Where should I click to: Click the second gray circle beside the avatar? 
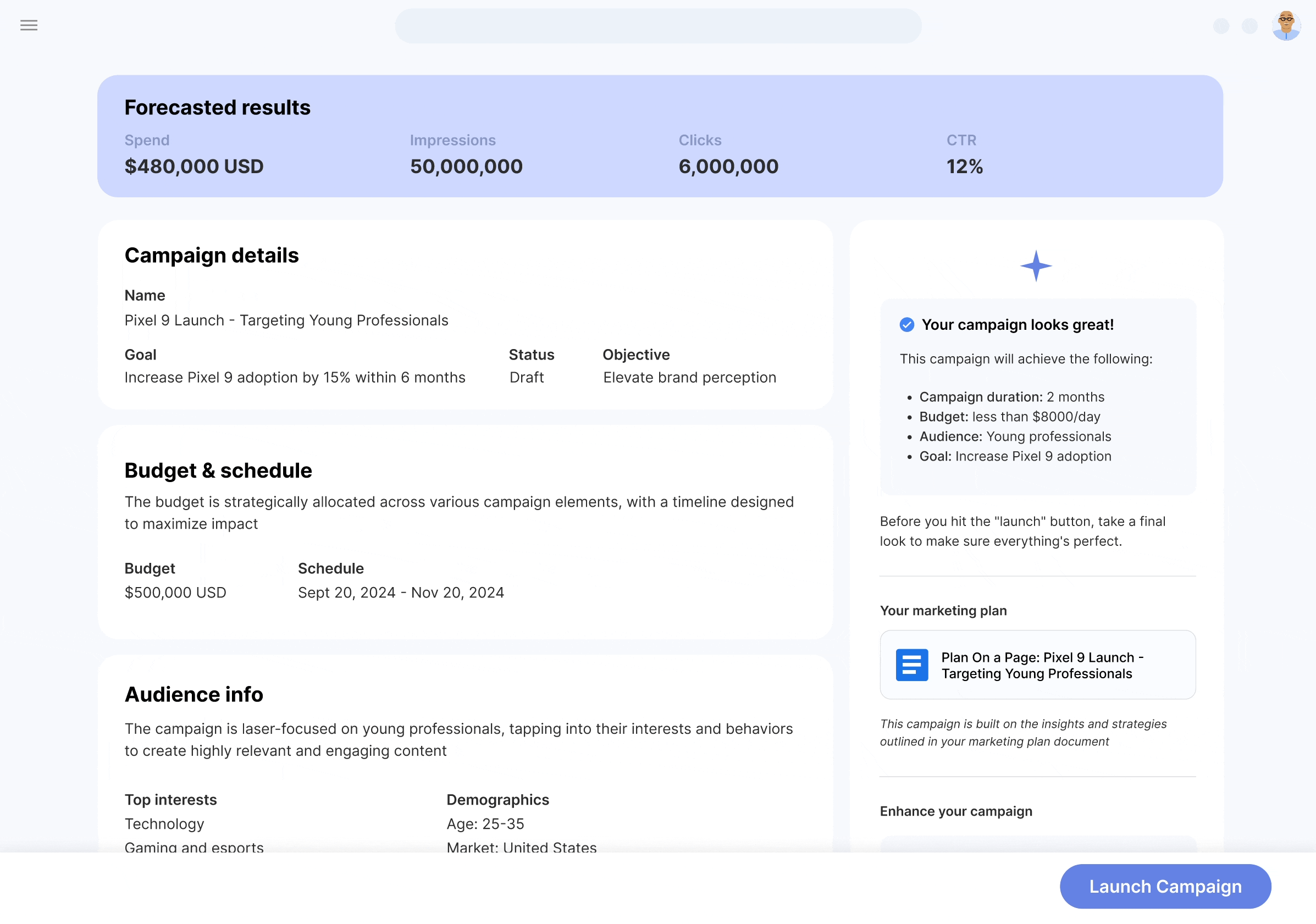[x=1249, y=26]
